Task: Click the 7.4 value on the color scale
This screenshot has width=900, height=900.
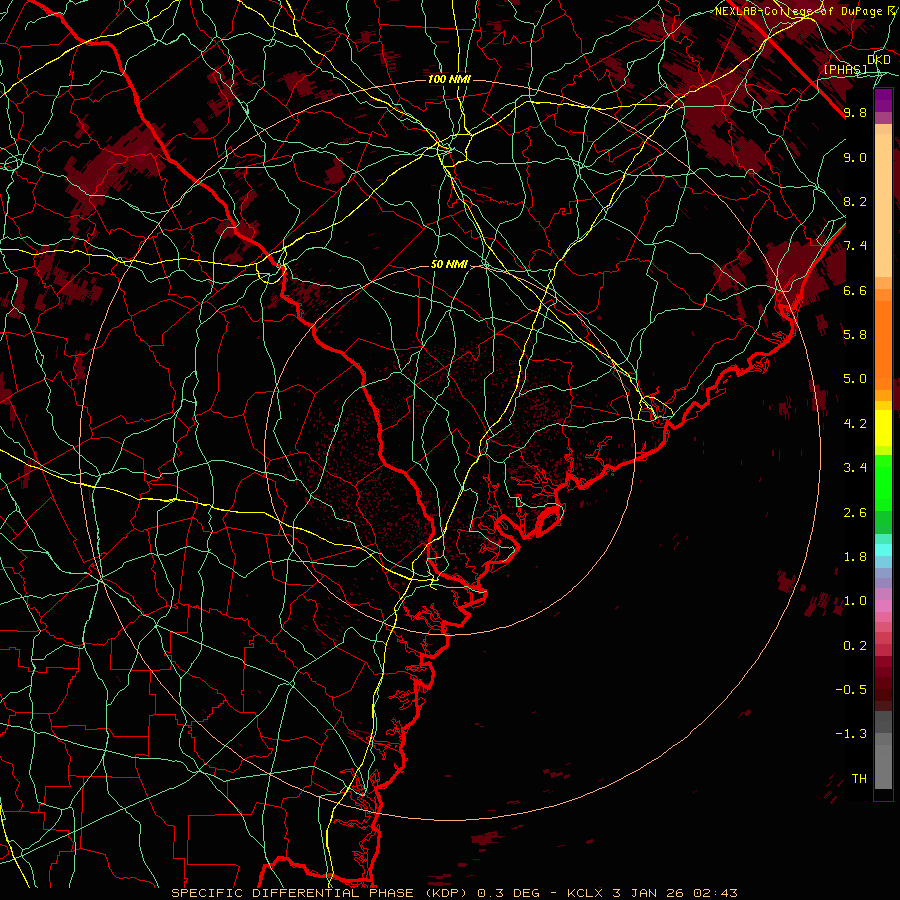Action: (855, 246)
